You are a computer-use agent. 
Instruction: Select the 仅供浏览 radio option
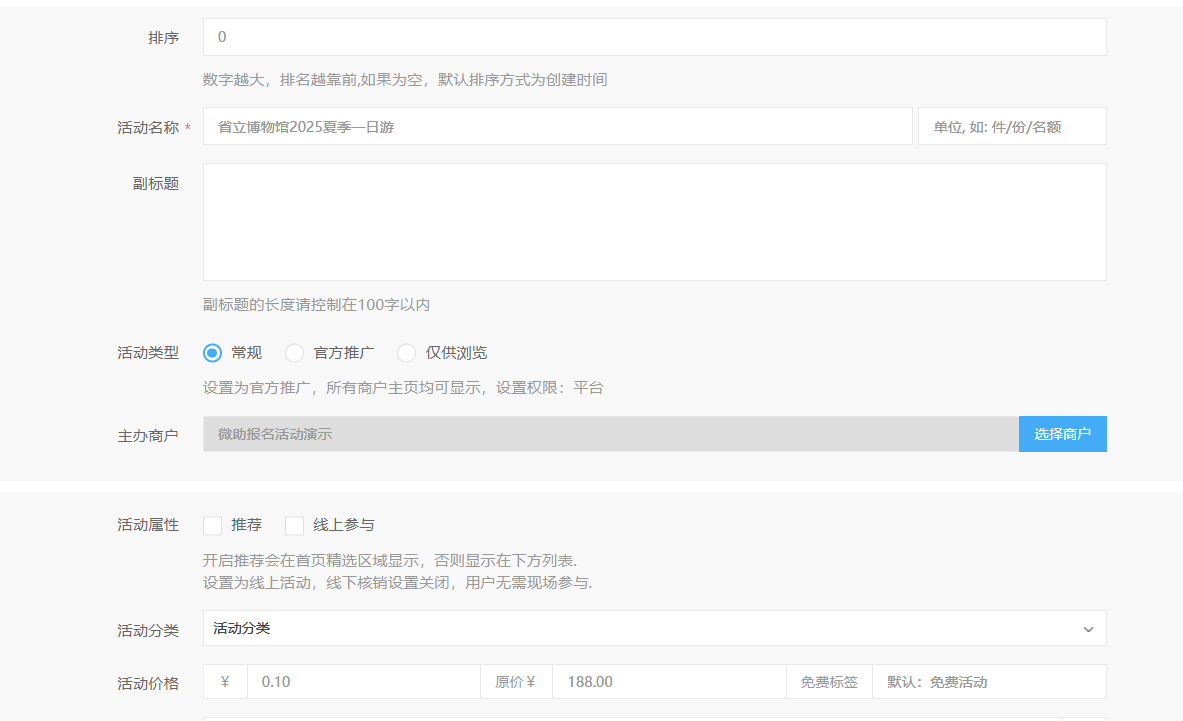click(x=407, y=353)
